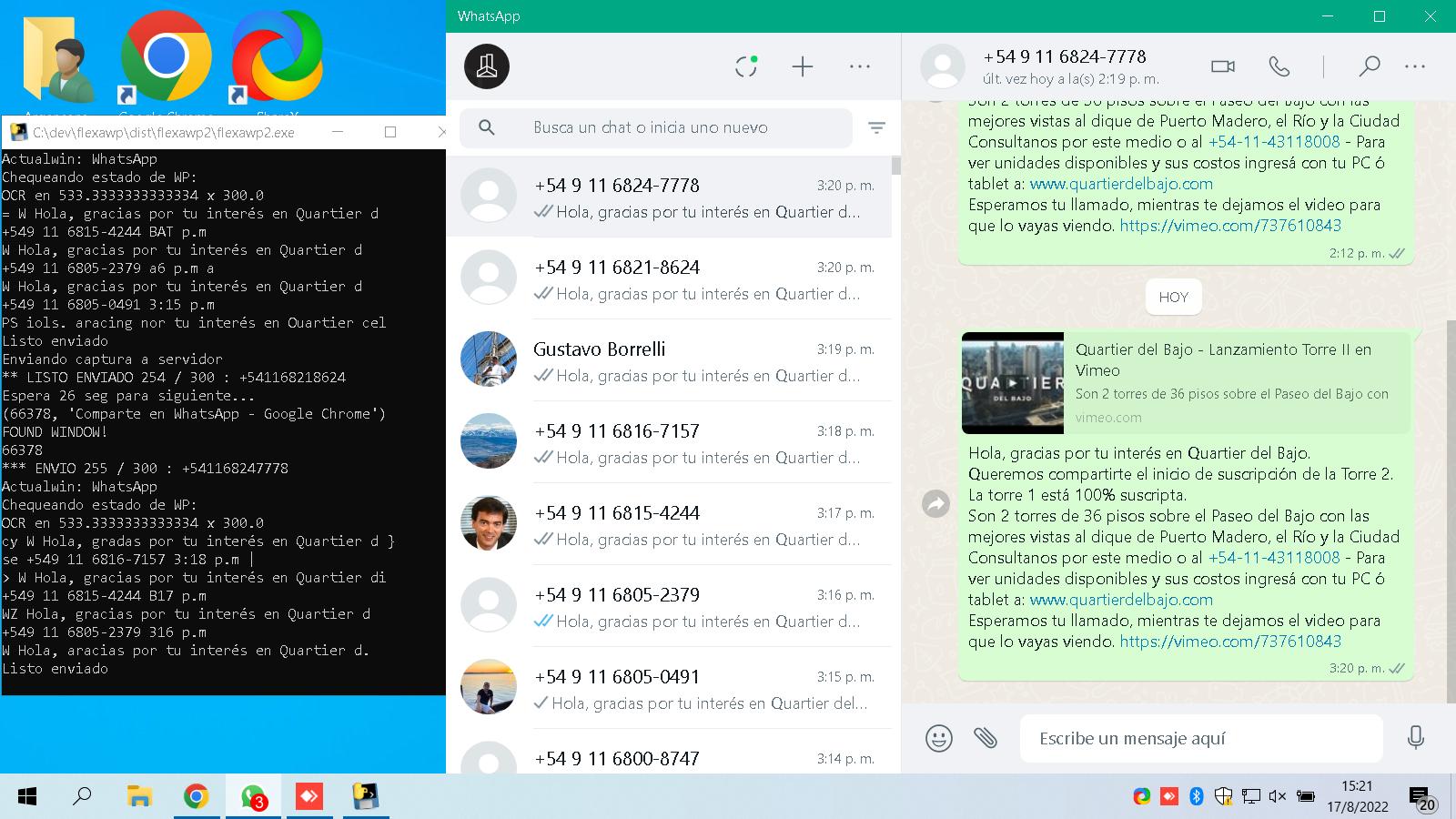Search within conversation magnifier icon
The width and height of the screenshot is (1456, 819).
1370,66
